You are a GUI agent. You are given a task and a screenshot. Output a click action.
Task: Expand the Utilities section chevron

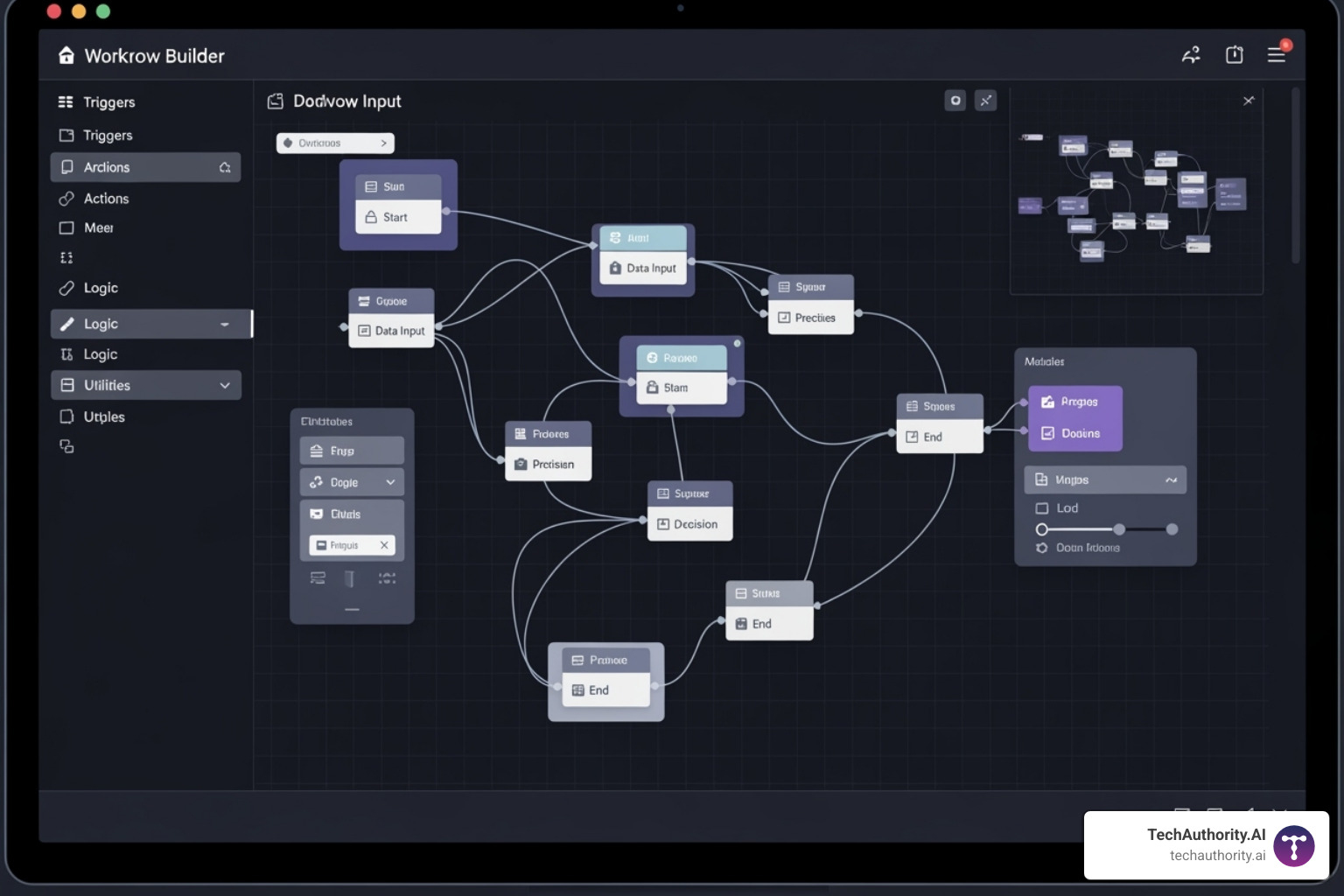227,384
